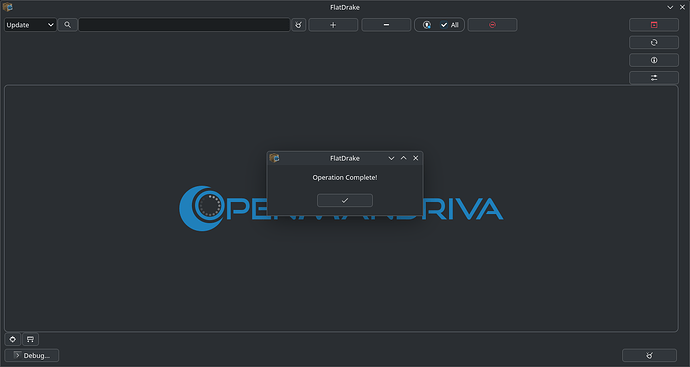
Task: Open the Update mode dropdown
Action: point(30,25)
